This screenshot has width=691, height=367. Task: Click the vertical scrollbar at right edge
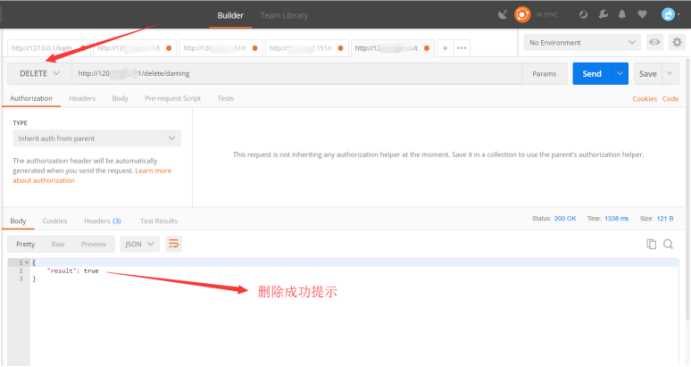coord(688,189)
